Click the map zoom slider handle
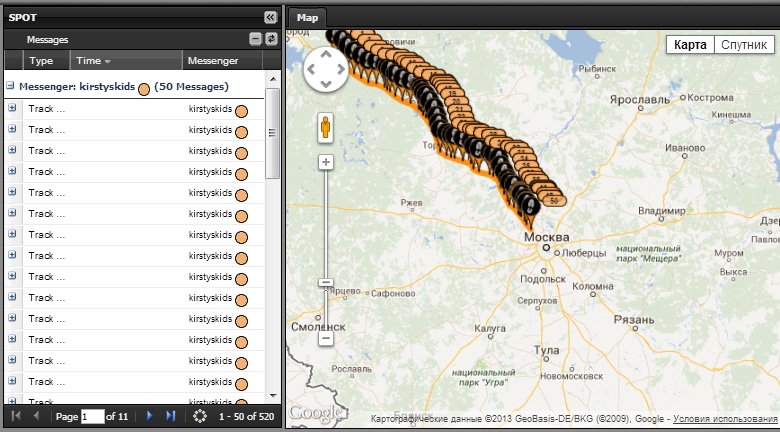 tap(325, 283)
